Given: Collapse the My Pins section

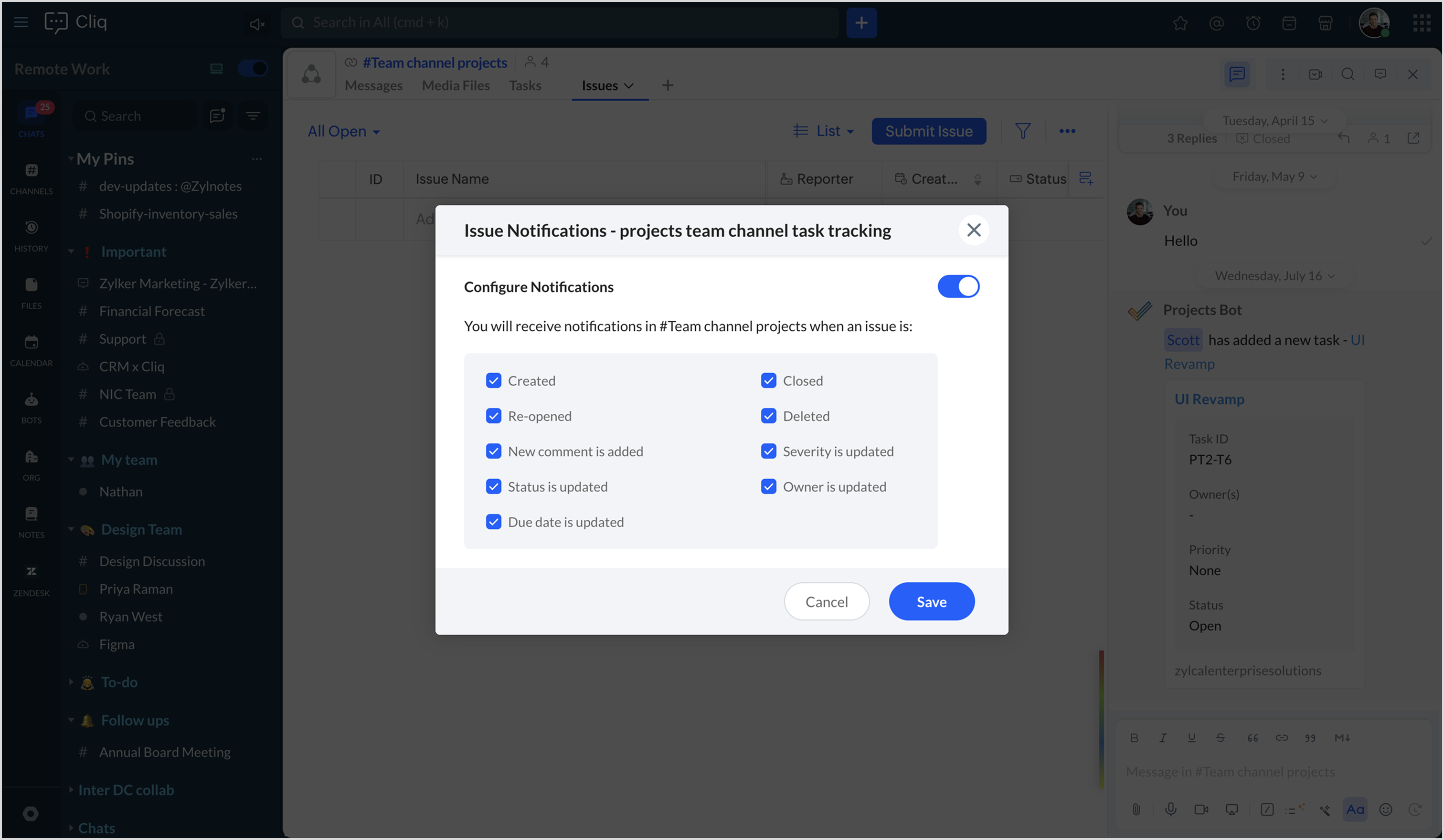Looking at the screenshot, I should (x=71, y=158).
